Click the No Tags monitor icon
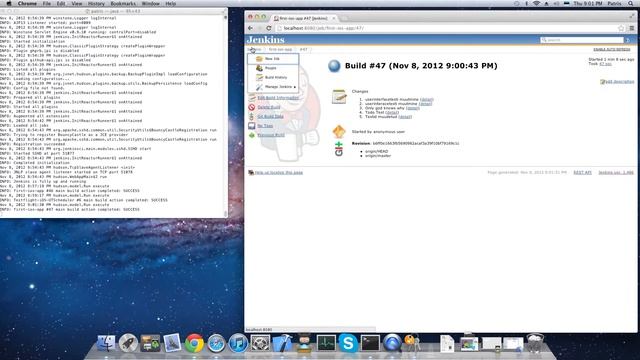 point(251,126)
